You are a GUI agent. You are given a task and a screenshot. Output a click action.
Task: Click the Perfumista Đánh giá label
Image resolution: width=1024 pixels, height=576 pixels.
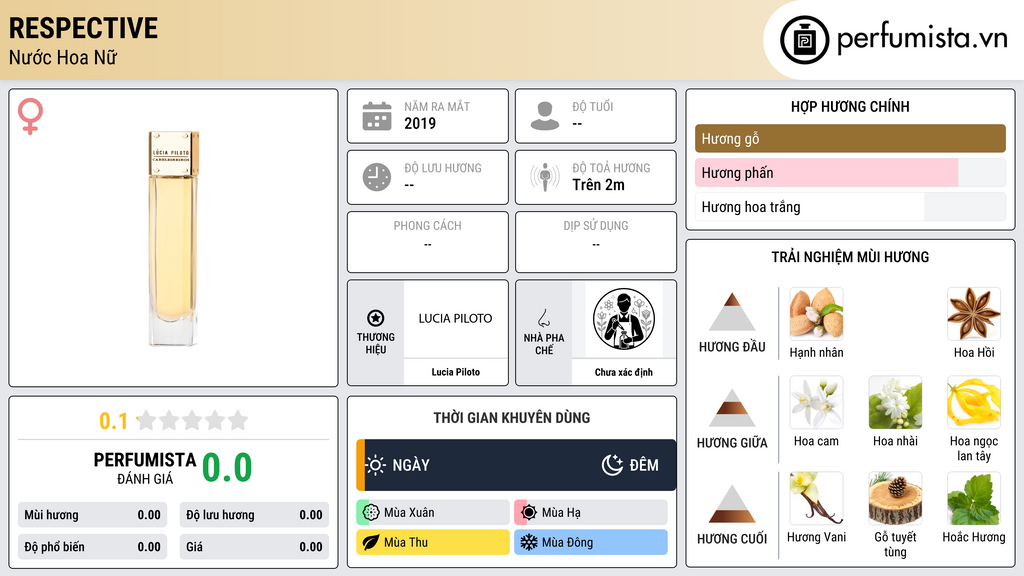point(144,468)
